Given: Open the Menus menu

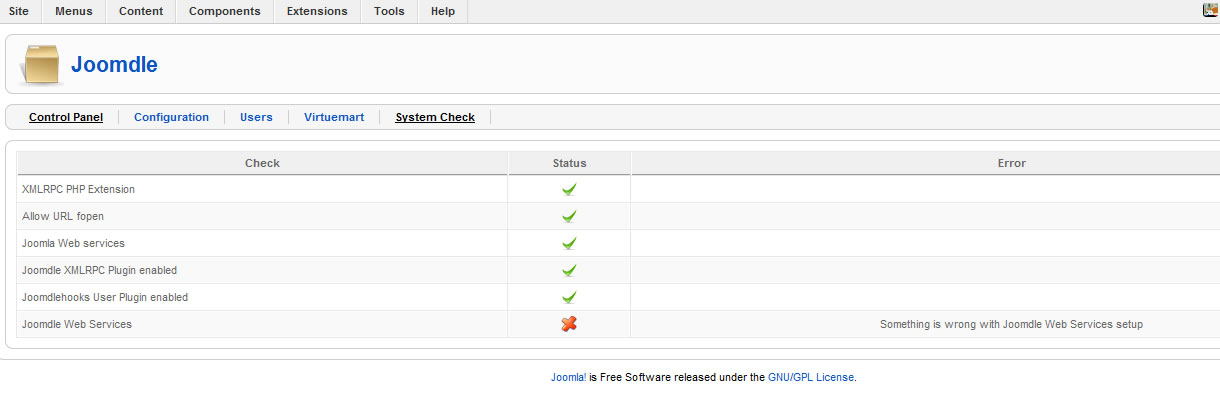Looking at the screenshot, I should pyautogui.click(x=74, y=12).
